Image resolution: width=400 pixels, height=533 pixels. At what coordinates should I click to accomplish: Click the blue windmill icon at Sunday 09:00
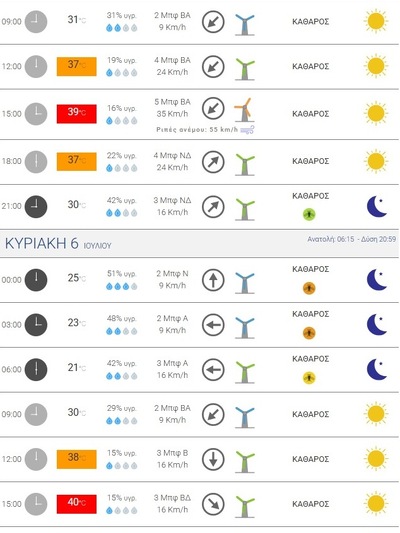tap(245, 416)
